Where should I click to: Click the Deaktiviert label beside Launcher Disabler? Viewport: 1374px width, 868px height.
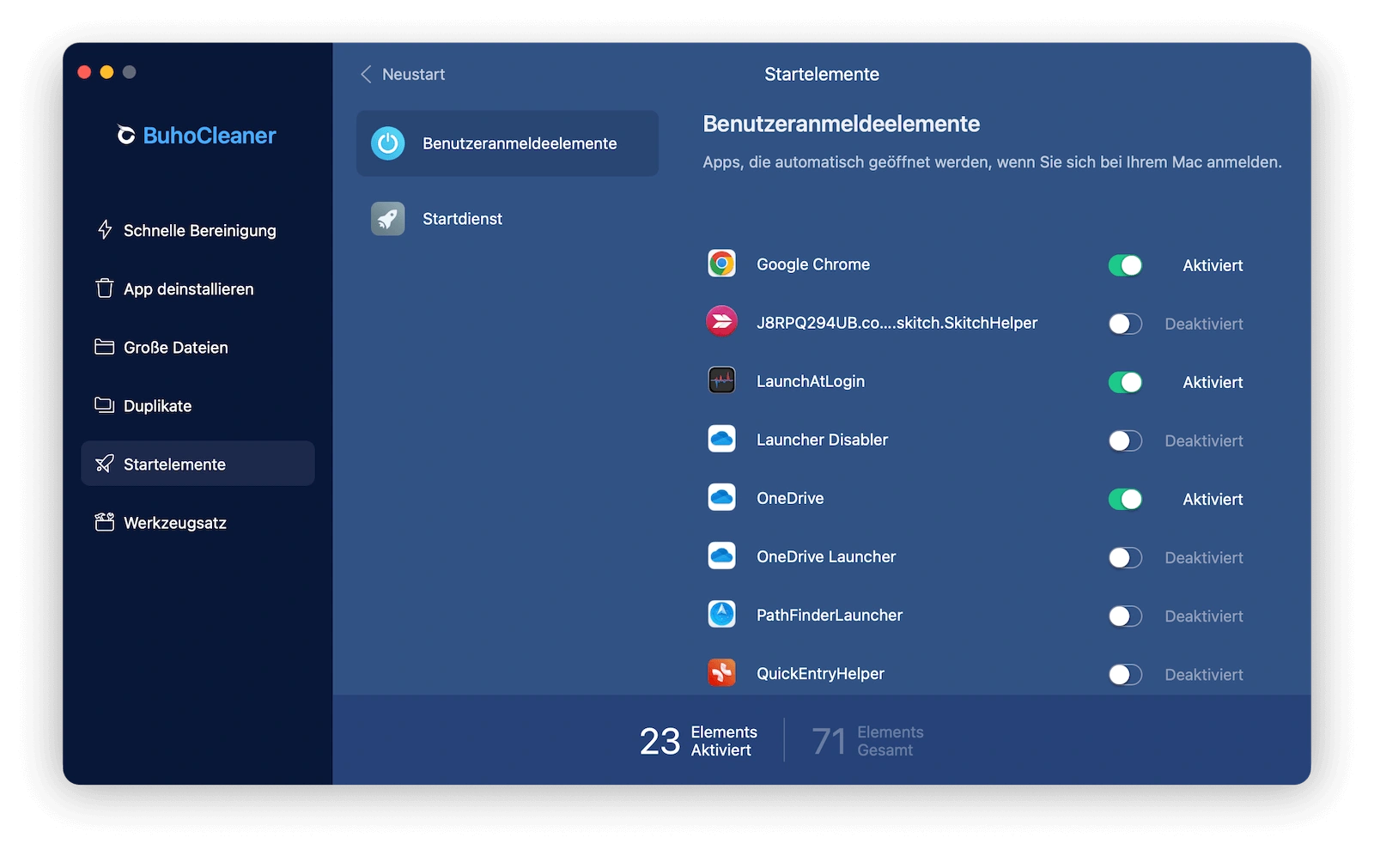pyautogui.click(x=1204, y=440)
